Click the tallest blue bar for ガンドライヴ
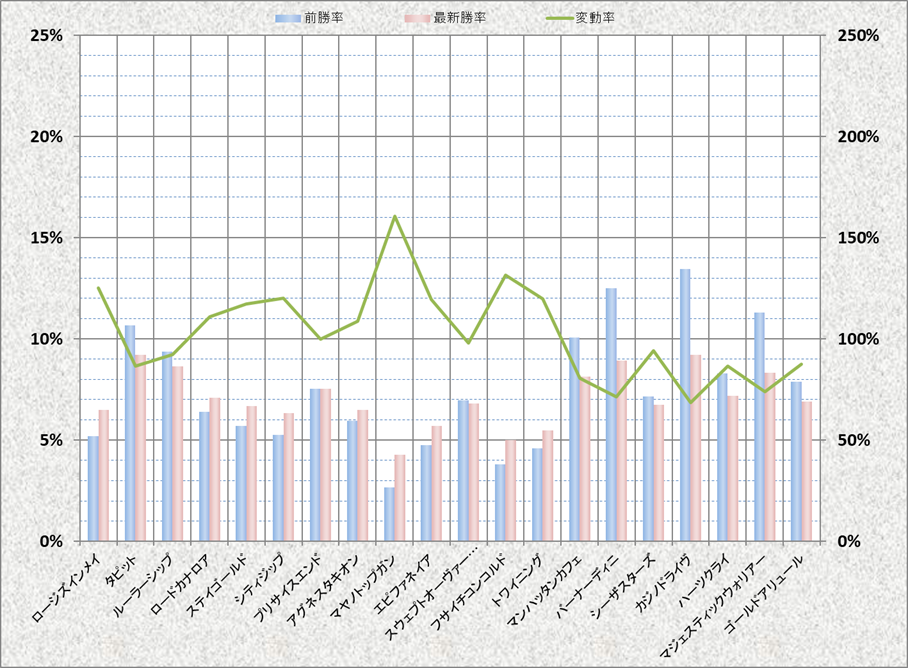The width and height of the screenshot is (908, 668). tap(685, 405)
